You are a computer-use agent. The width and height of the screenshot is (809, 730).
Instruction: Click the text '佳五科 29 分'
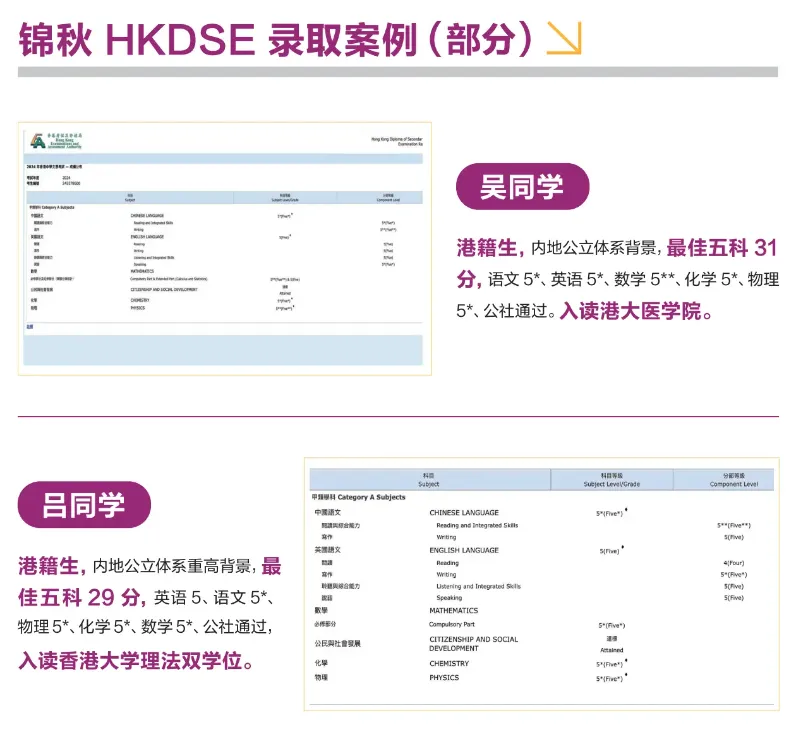click(79, 597)
